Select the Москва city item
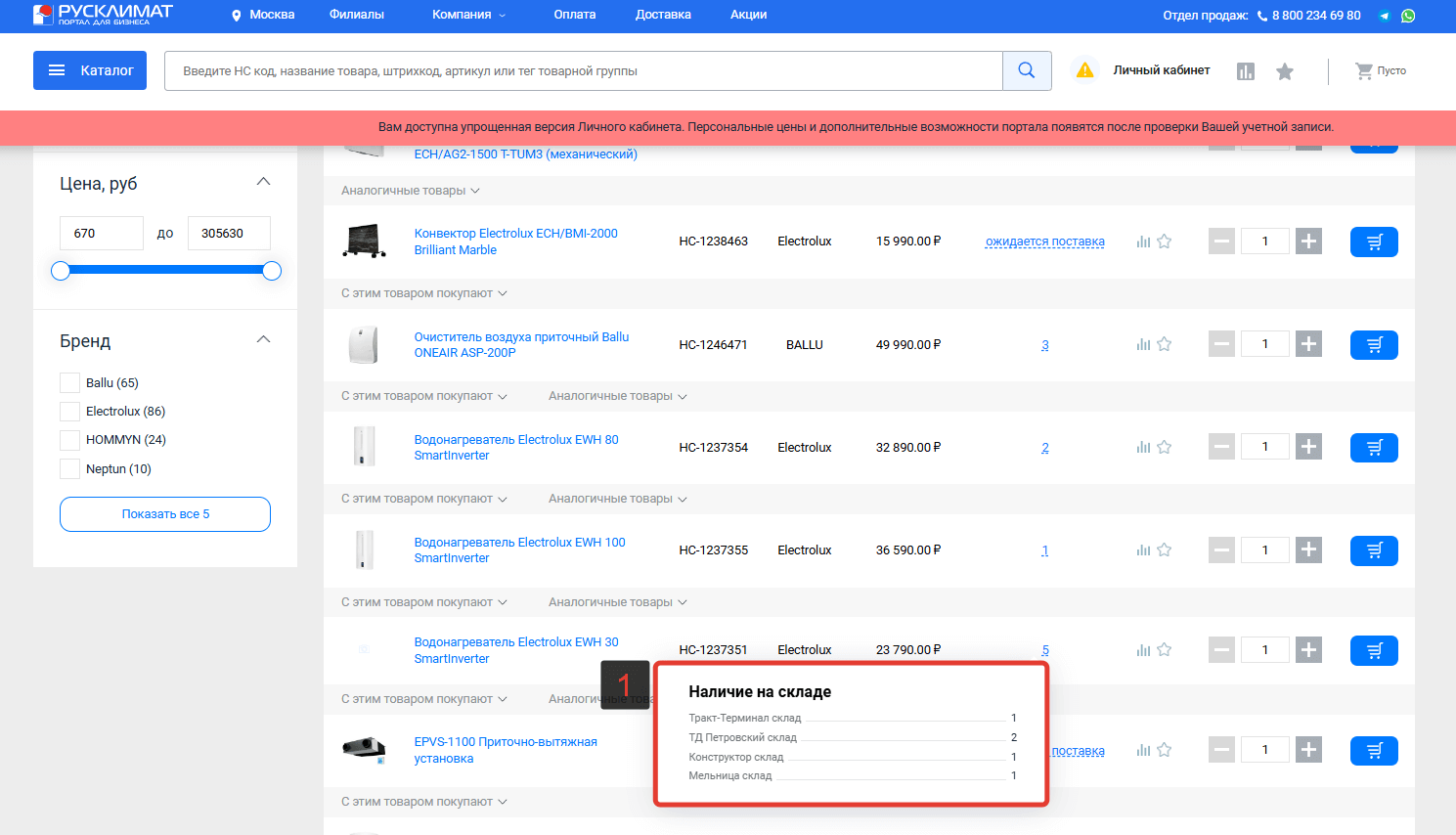Viewport: 1456px width, 835px height. click(x=272, y=15)
